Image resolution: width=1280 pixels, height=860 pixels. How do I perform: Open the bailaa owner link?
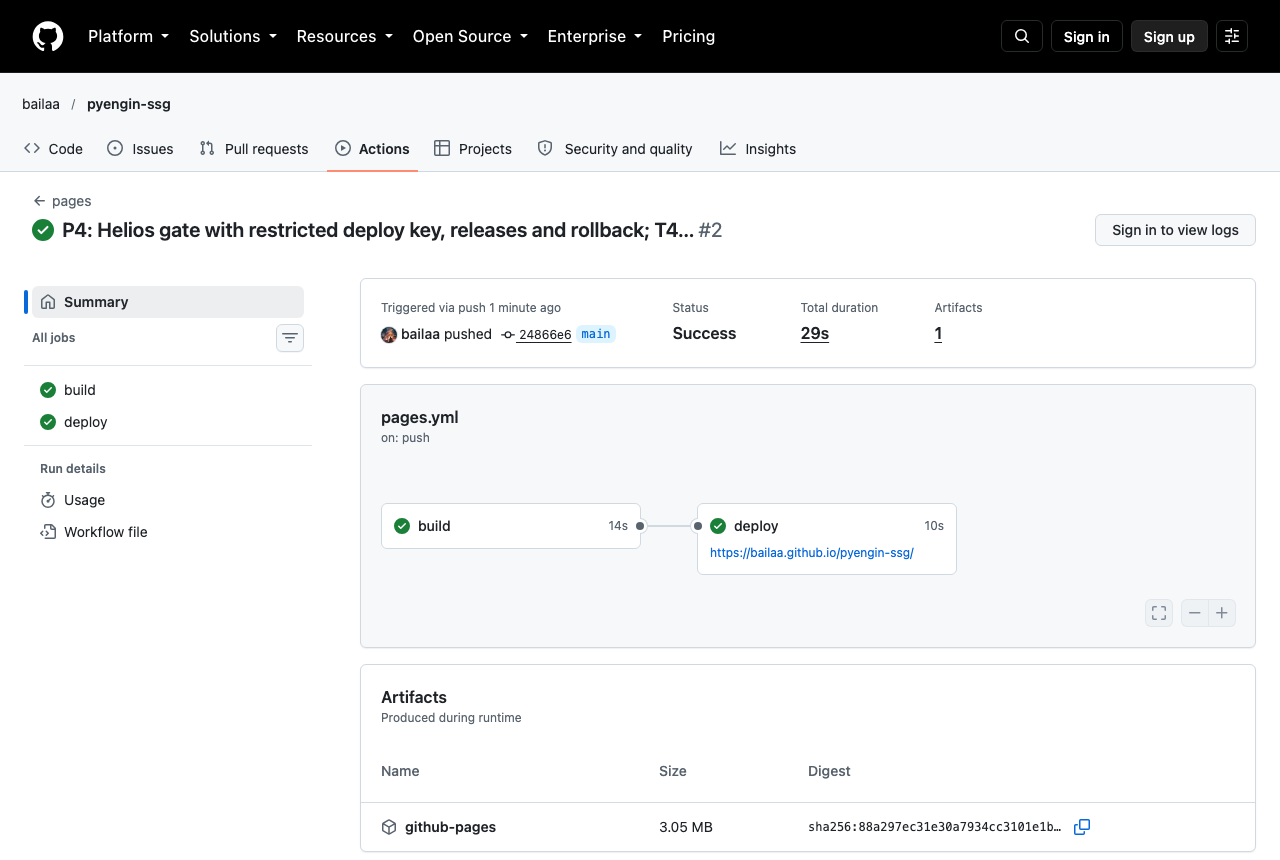click(x=41, y=104)
